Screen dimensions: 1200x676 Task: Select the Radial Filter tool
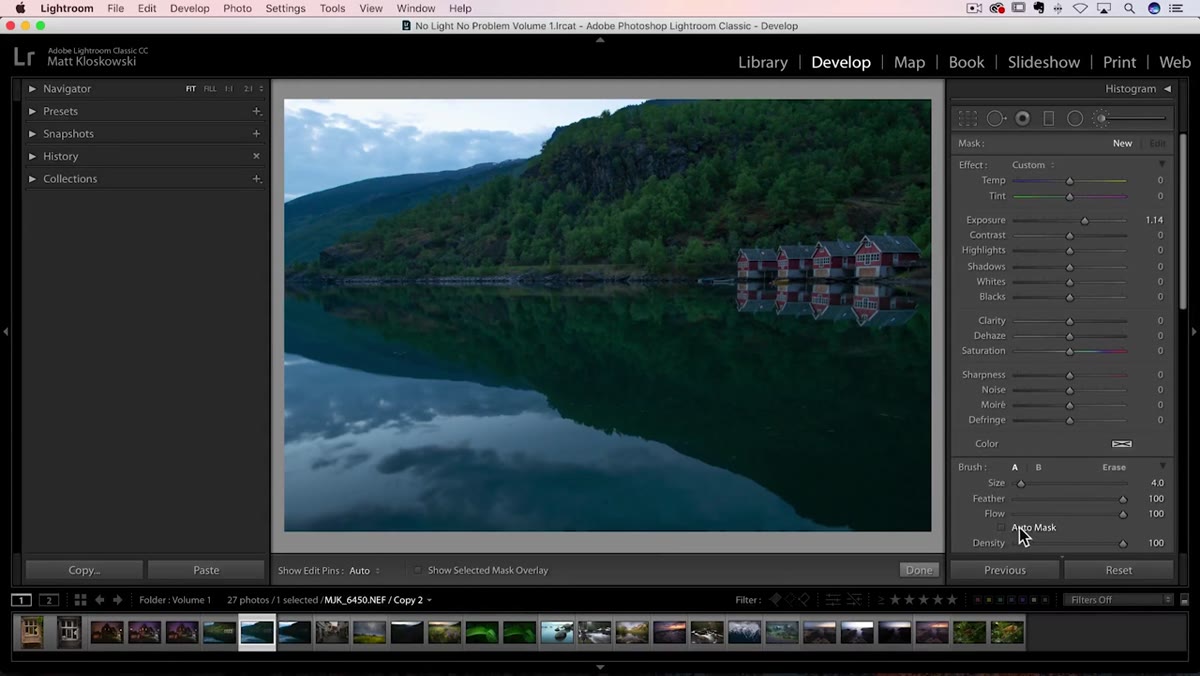[1075, 118]
